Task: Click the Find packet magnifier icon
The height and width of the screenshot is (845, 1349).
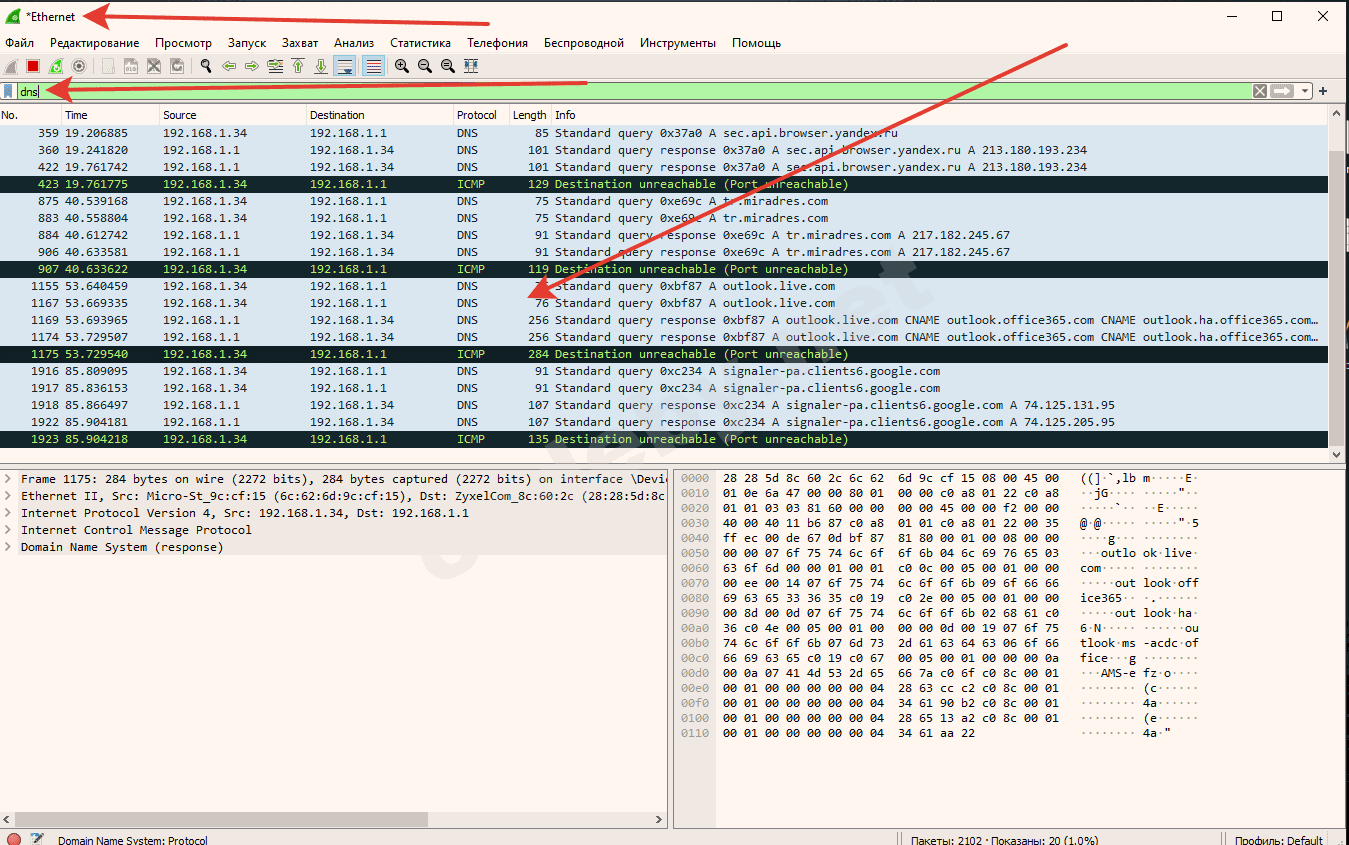Action: point(205,66)
